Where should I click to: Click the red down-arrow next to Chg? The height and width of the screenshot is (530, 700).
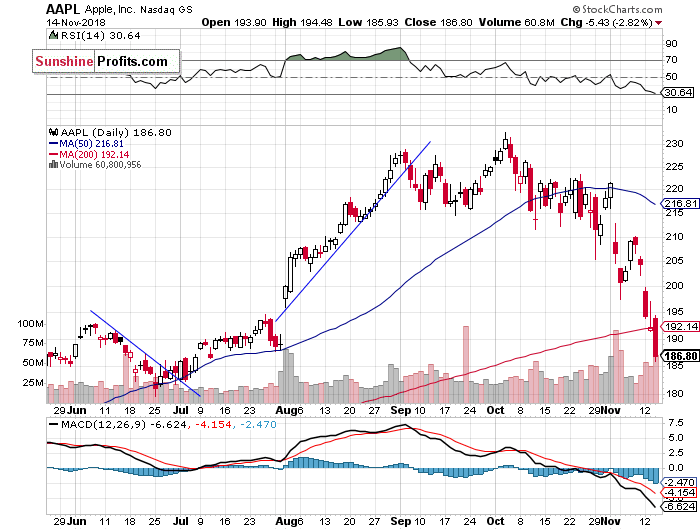point(659,23)
